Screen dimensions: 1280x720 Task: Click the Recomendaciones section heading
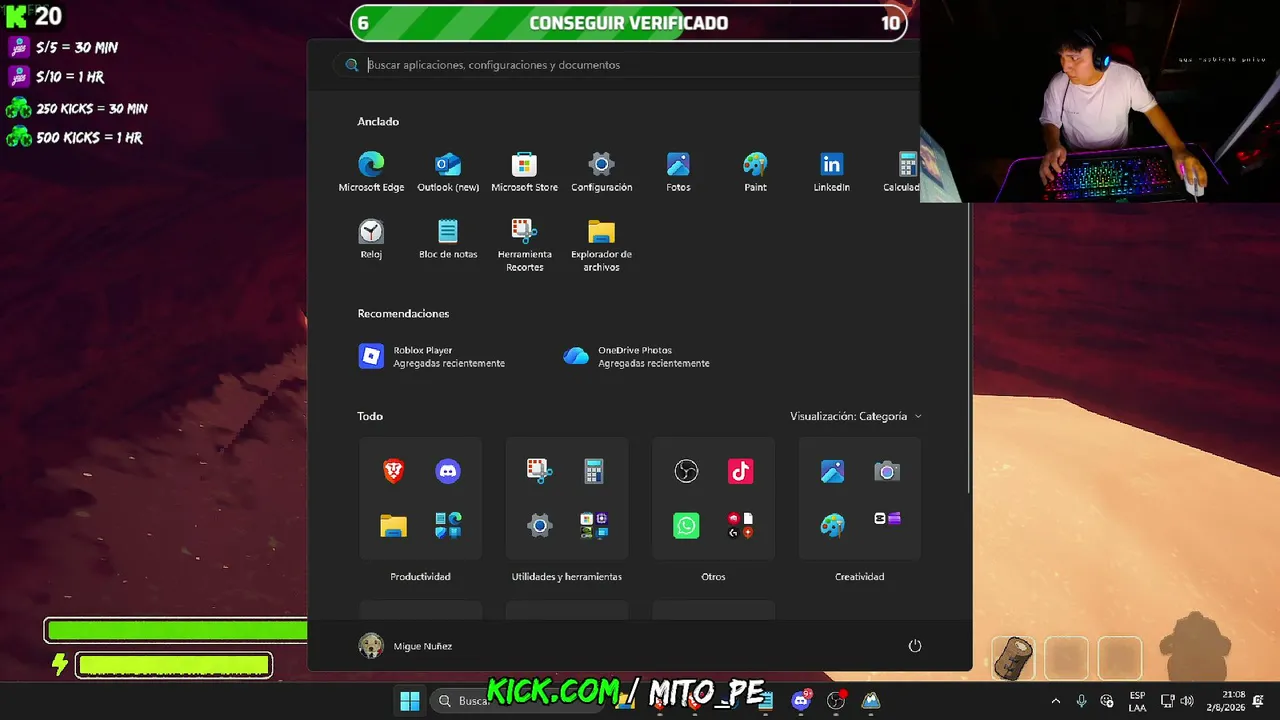click(403, 314)
